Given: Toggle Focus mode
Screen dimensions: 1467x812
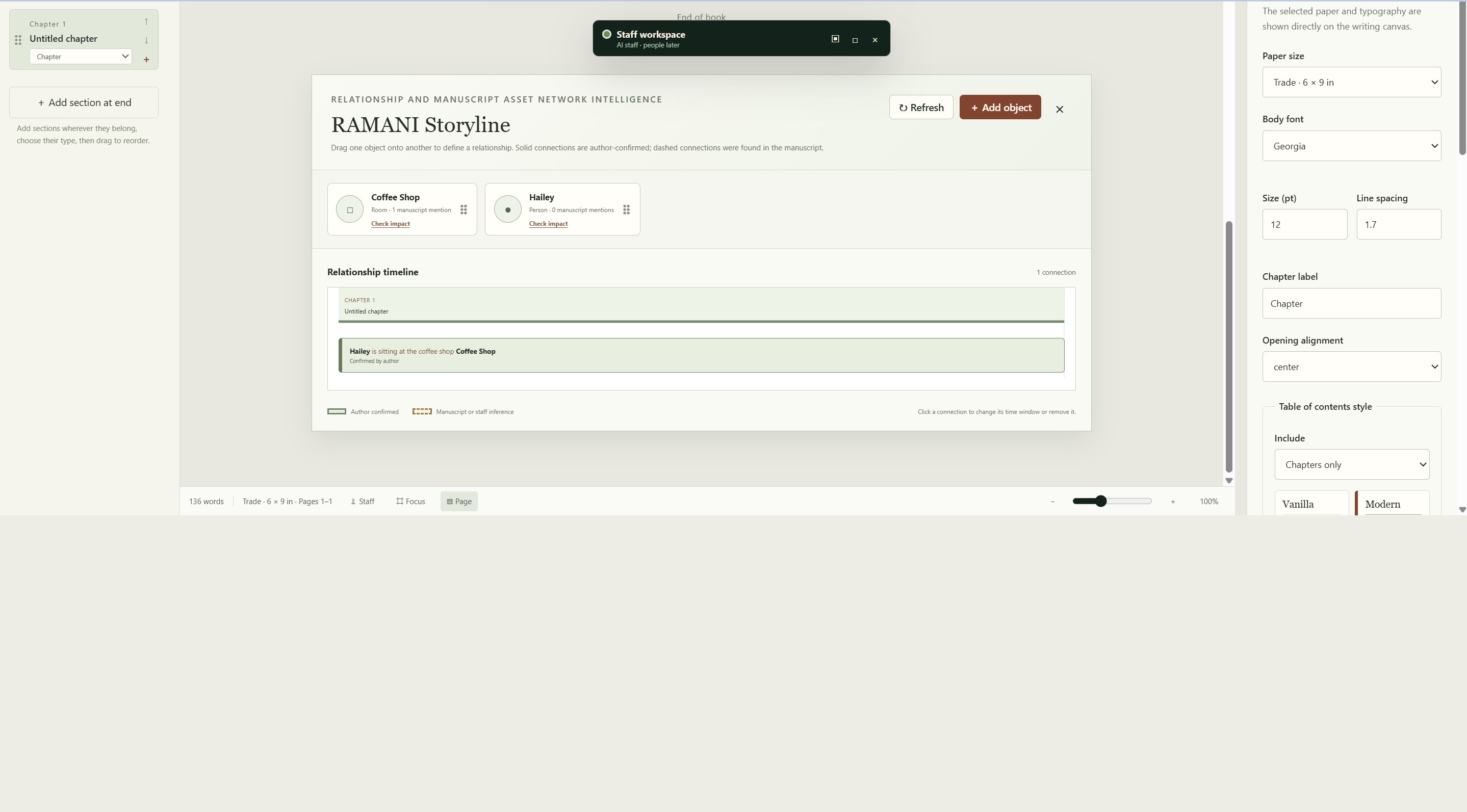Looking at the screenshot, I should 410,502.
